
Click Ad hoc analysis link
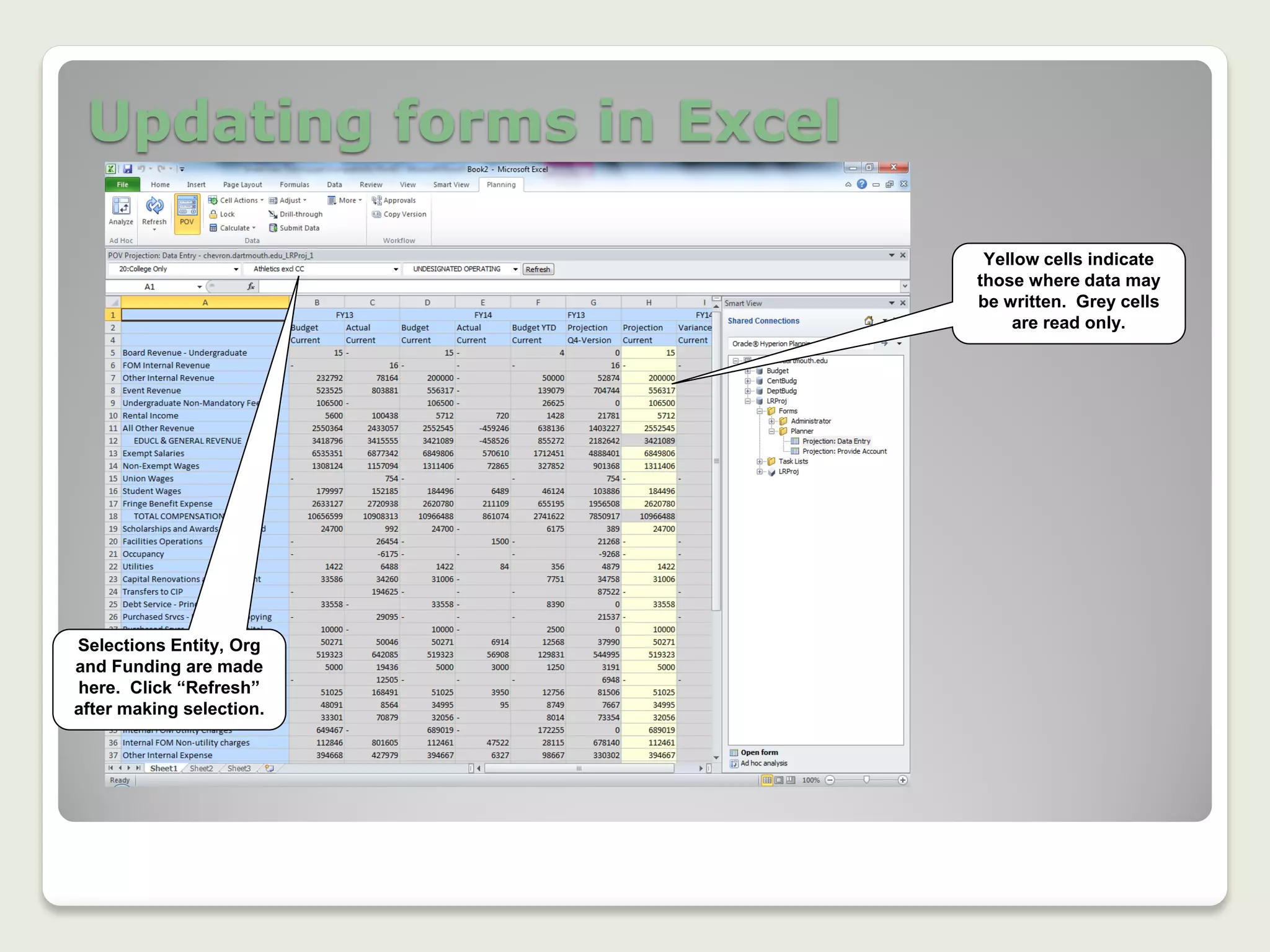(763, 764)
